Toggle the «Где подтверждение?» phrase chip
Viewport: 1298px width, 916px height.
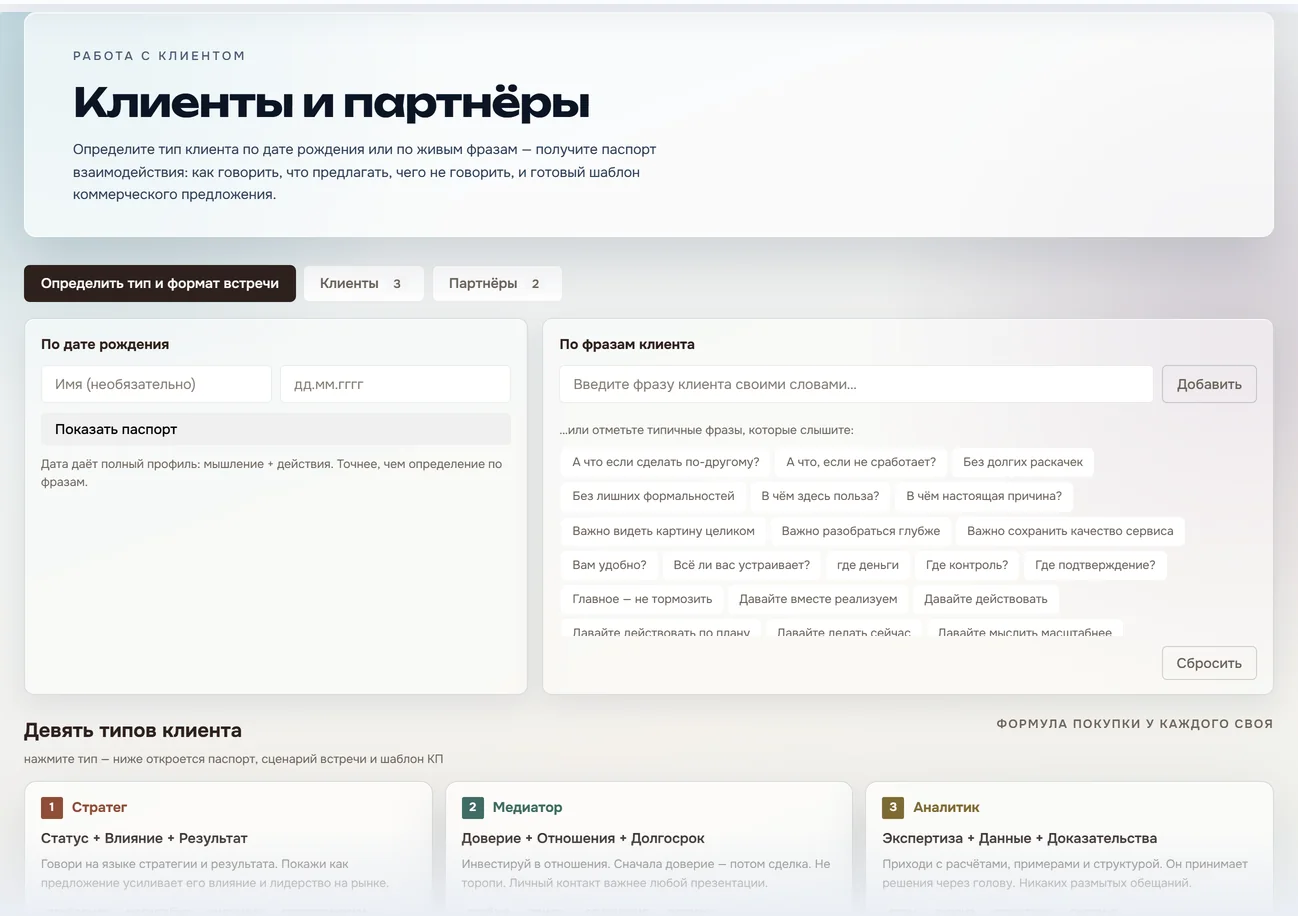click(1095, 565)
